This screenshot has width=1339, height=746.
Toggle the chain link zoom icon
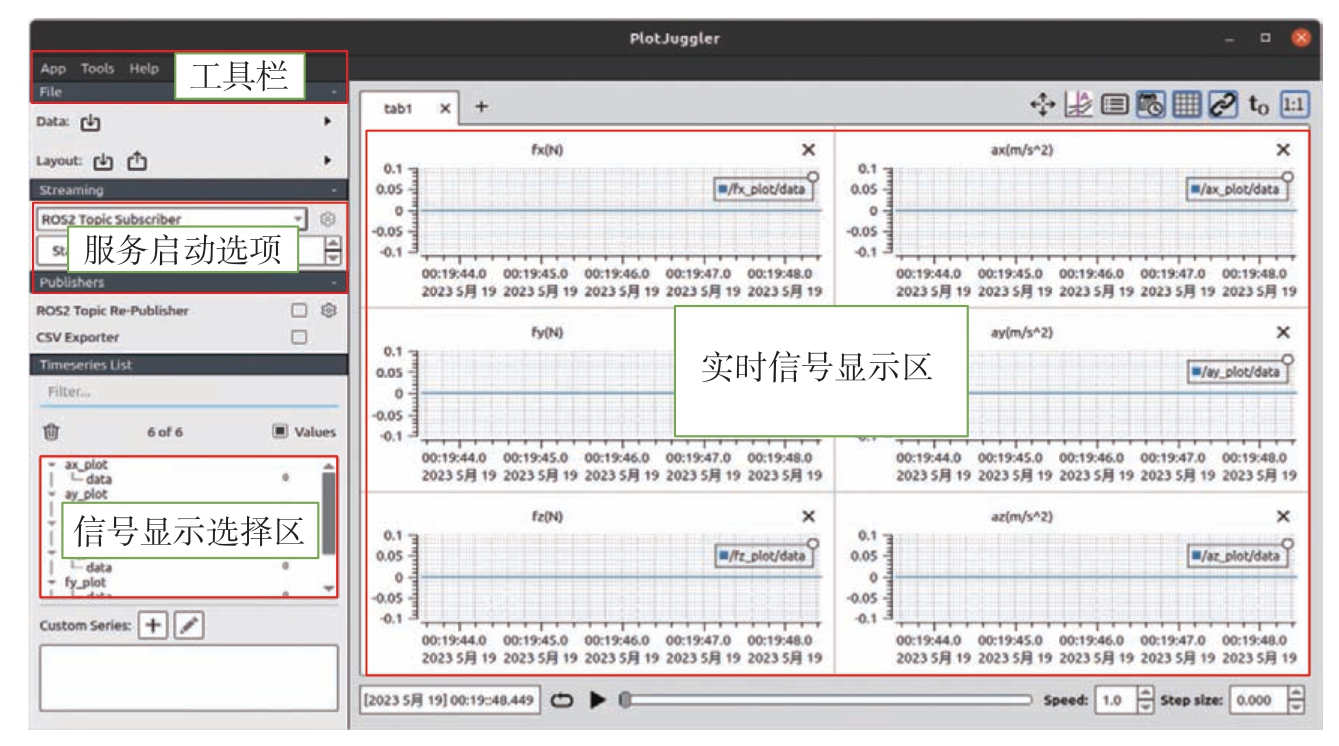(x=1224, y=104)
